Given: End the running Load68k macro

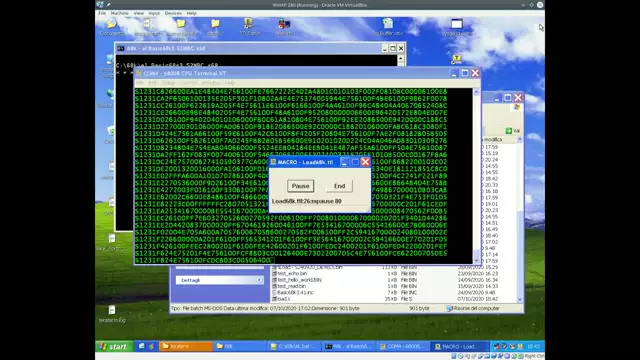Looking at the screenshot, I should click(x=339, y=186).
